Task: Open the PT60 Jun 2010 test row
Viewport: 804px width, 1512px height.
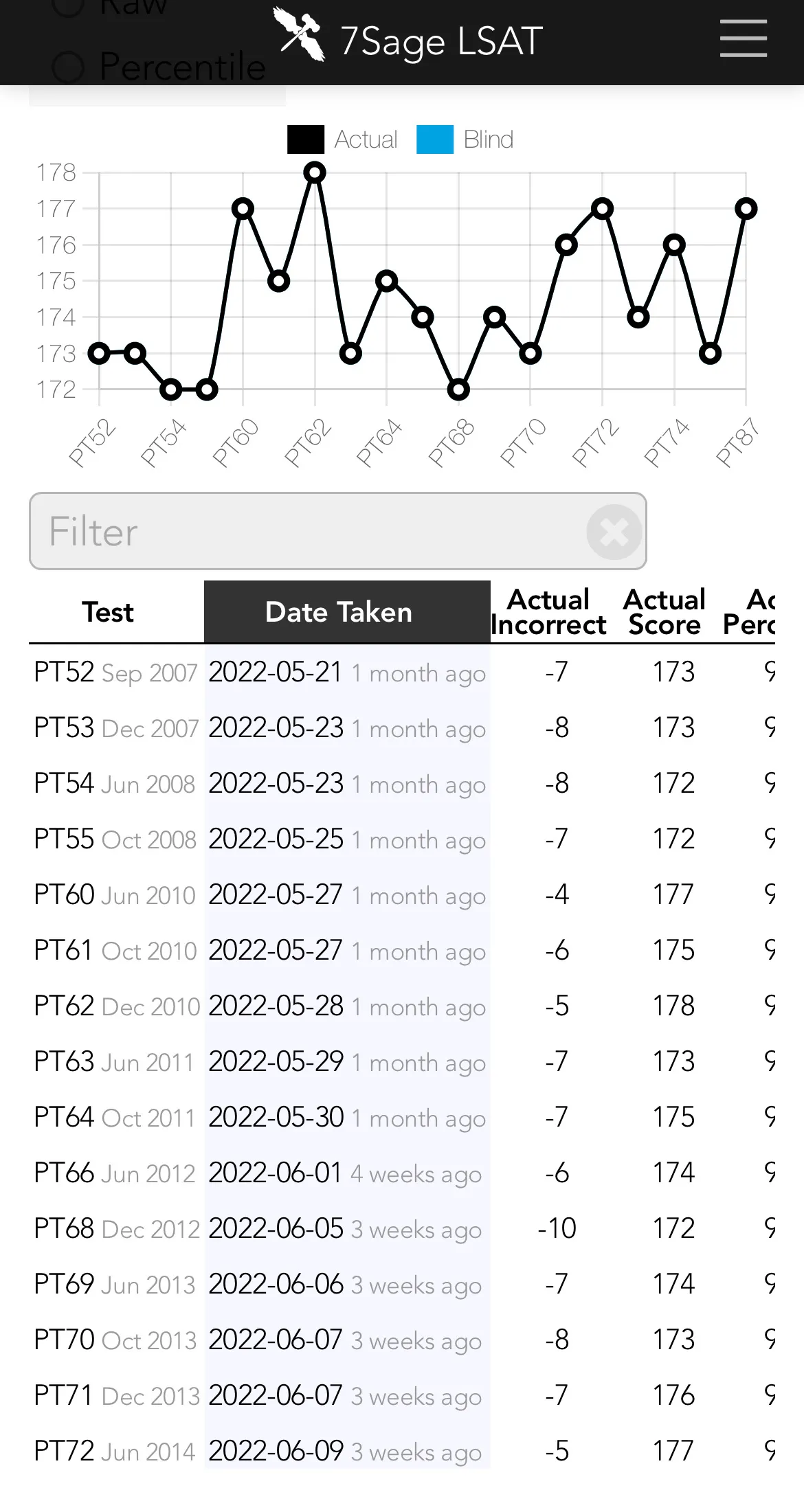Action: pyautogui.click(x=64, y=894)
